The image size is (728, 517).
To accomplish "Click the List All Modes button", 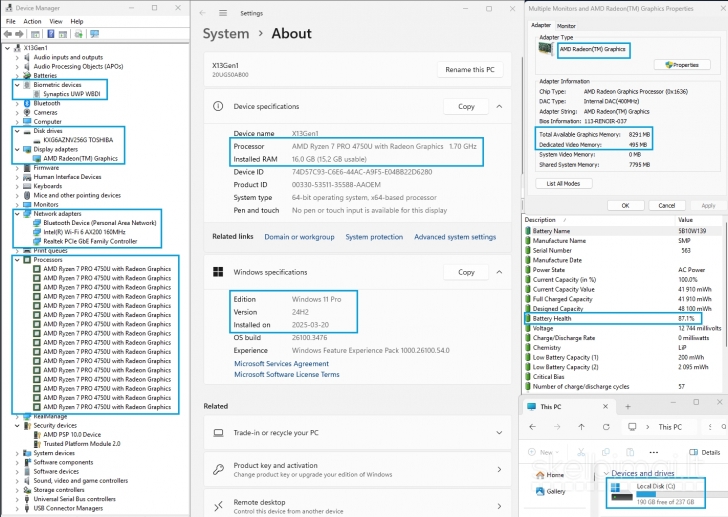I will 563,183.
